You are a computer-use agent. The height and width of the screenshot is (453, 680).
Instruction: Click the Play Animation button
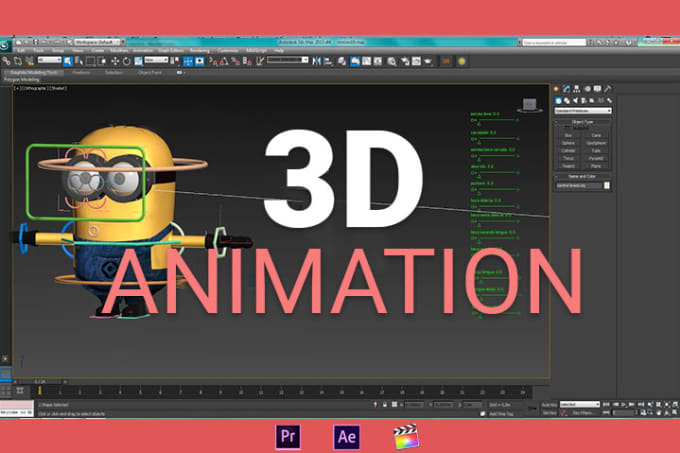[623, 404]
